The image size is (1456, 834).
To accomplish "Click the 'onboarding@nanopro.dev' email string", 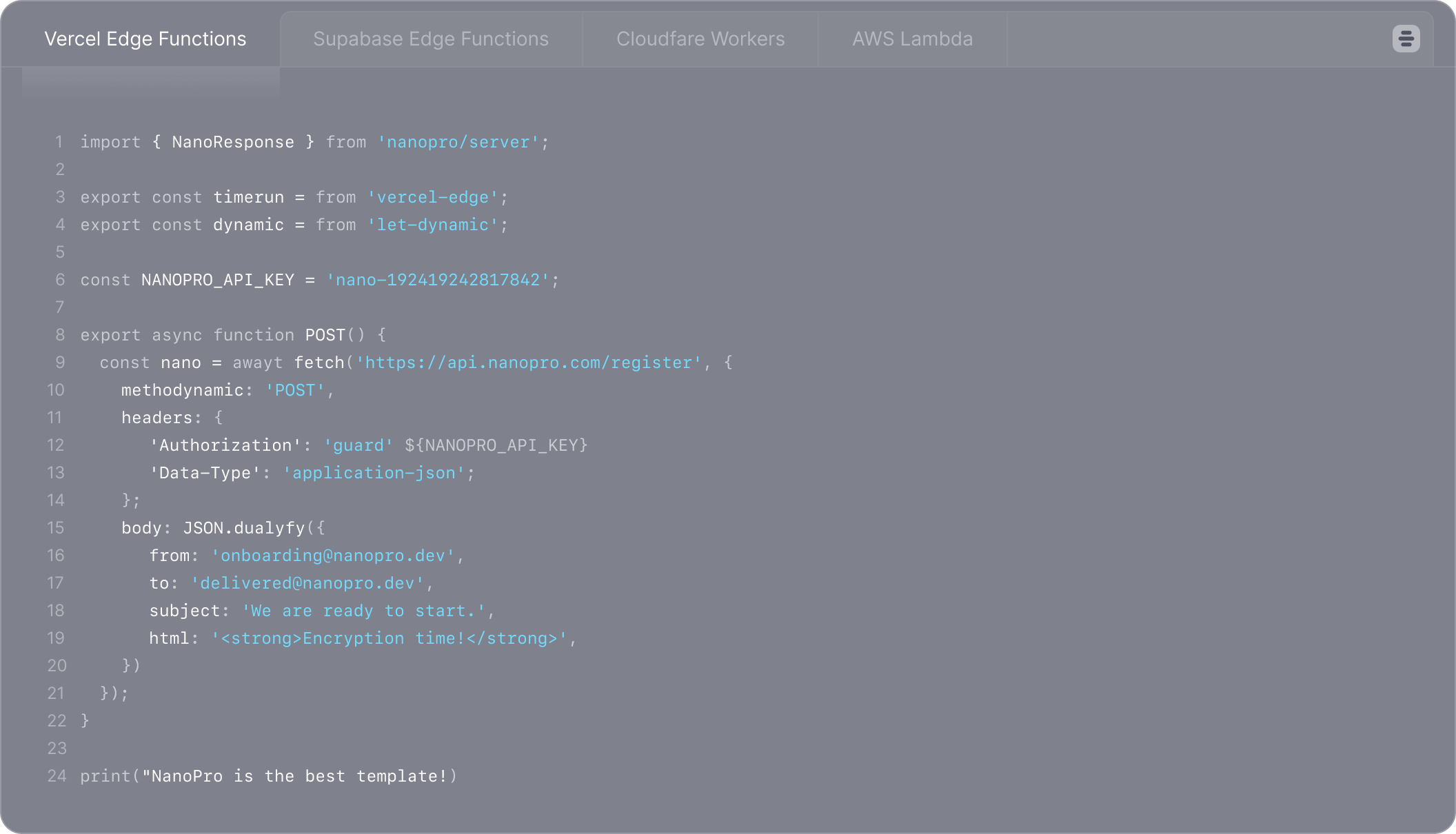I will pos(333,556).
